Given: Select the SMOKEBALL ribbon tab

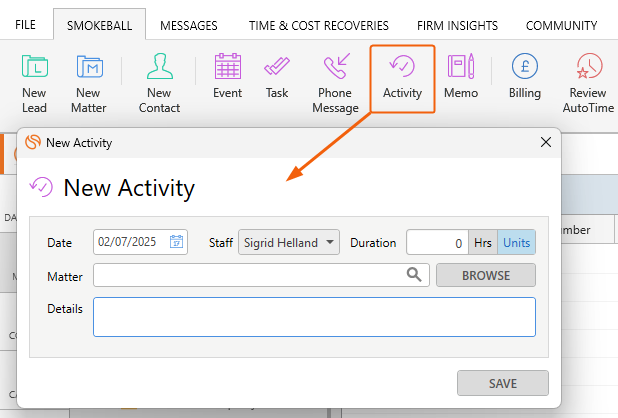Looking at the screenshot, I should pyautogui.click(x=99, y=25).
